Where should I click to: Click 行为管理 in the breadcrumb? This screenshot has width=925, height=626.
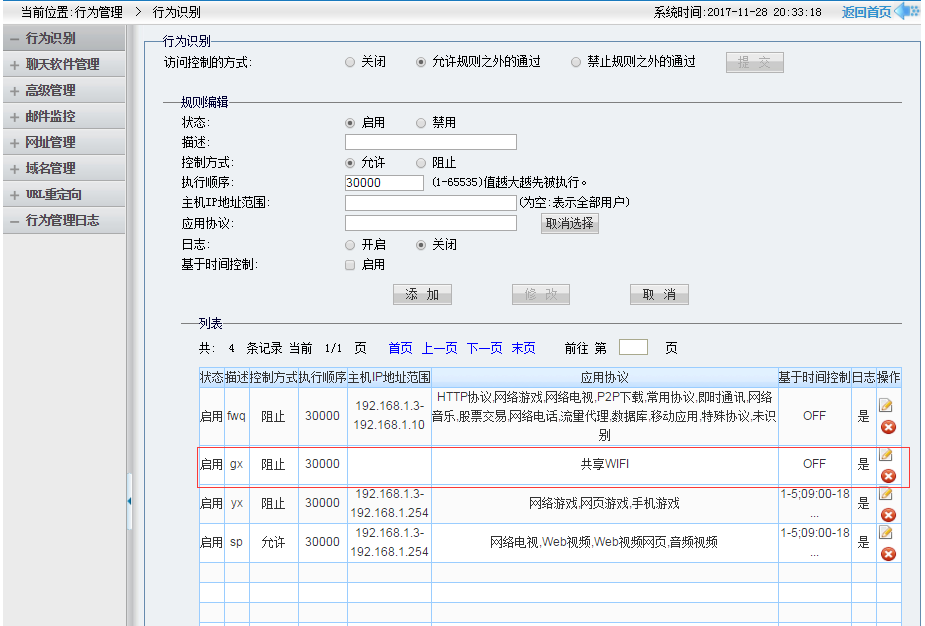pos(99,12)
